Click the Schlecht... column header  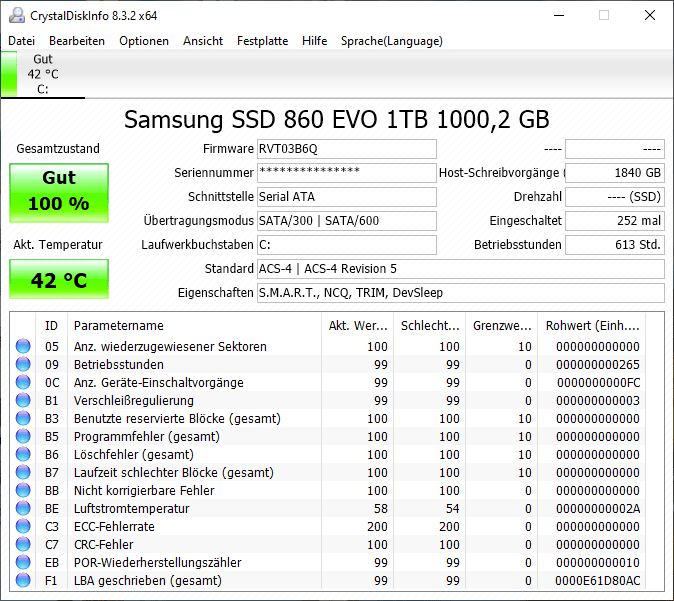(x=430, y=325)
